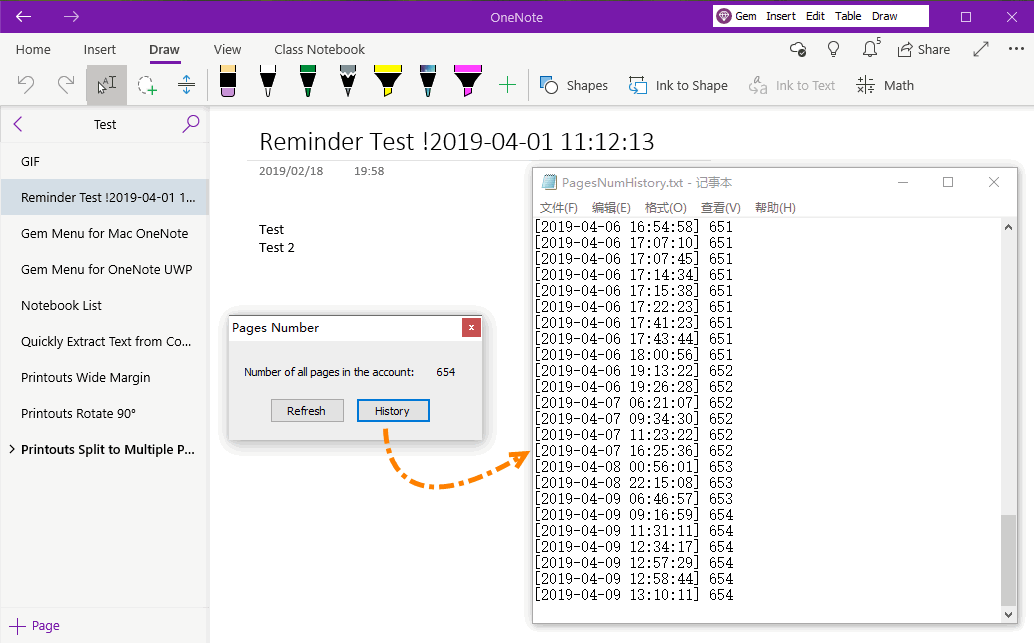Open the Quickly Extract Text page
This screenshot has width=1034, height=643.
click(x=105, y=342)
